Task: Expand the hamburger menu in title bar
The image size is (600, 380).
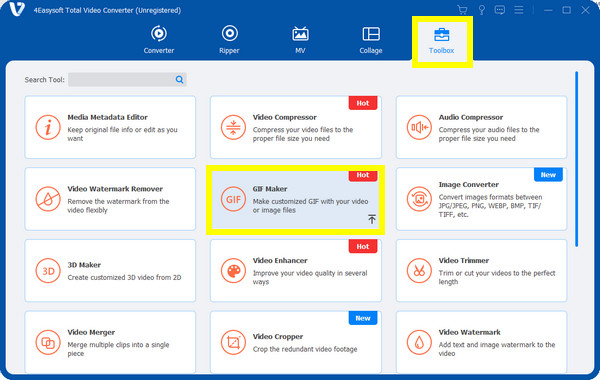Action: coord(518,10)
